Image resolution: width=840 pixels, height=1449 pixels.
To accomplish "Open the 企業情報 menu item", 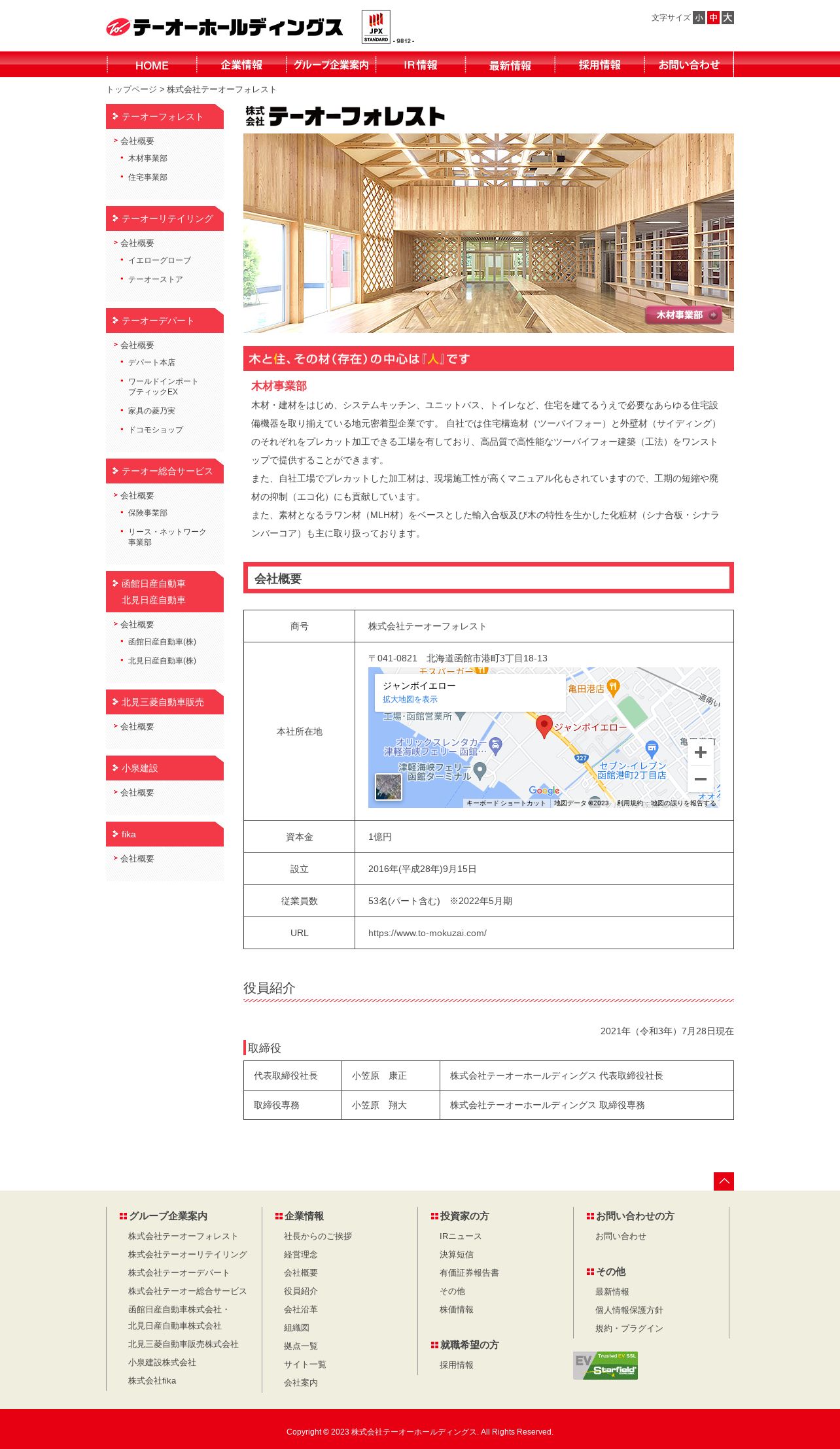I will coord(241,65).
